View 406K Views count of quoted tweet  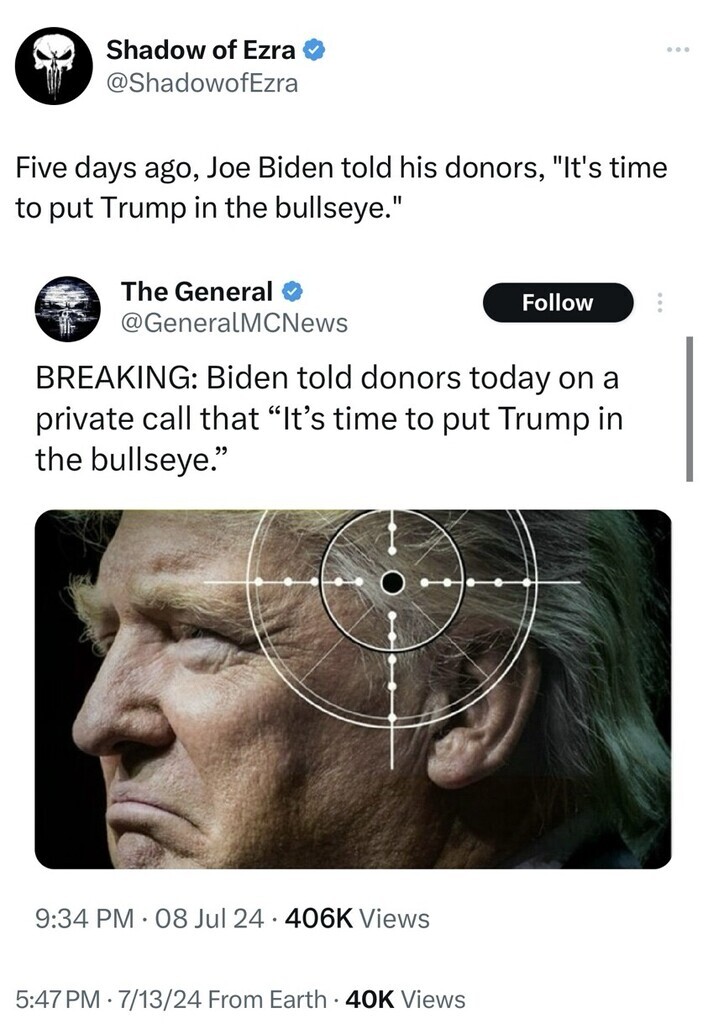(357, 918)
